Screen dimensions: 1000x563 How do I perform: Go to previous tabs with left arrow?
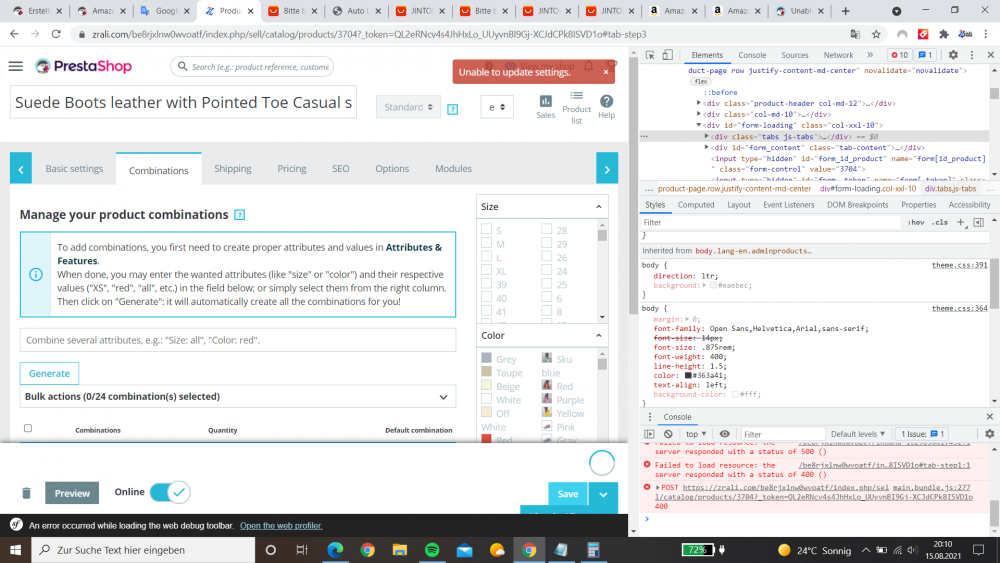tap(21, 169)
